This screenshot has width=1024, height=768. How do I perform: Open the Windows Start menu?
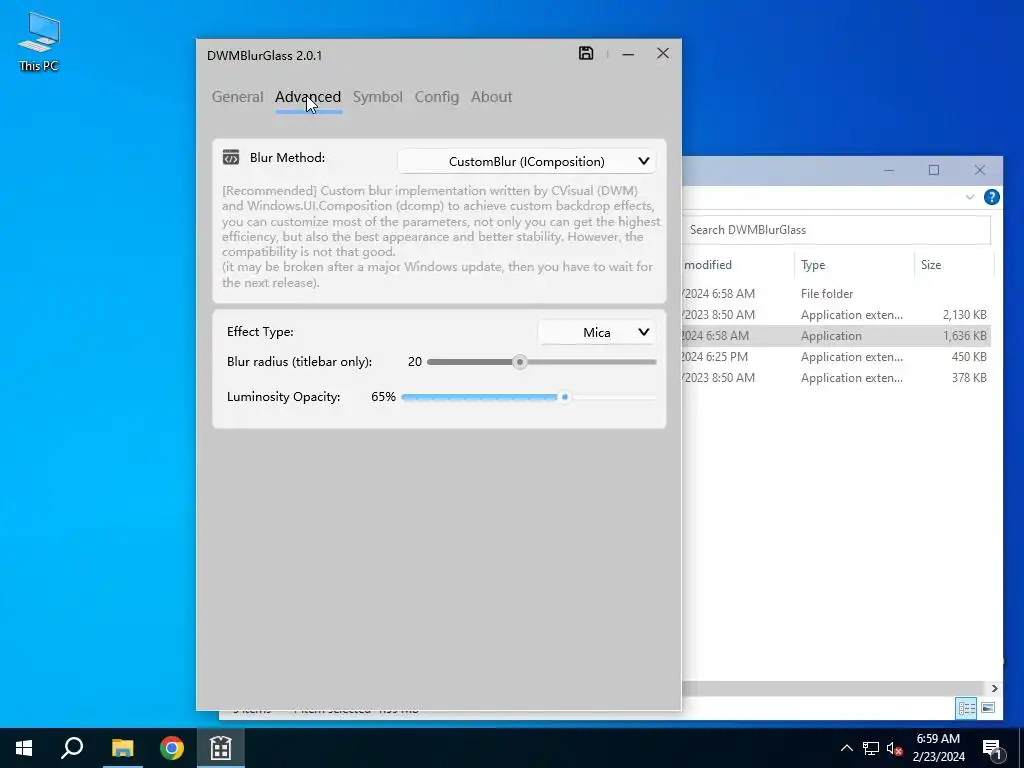24,748
